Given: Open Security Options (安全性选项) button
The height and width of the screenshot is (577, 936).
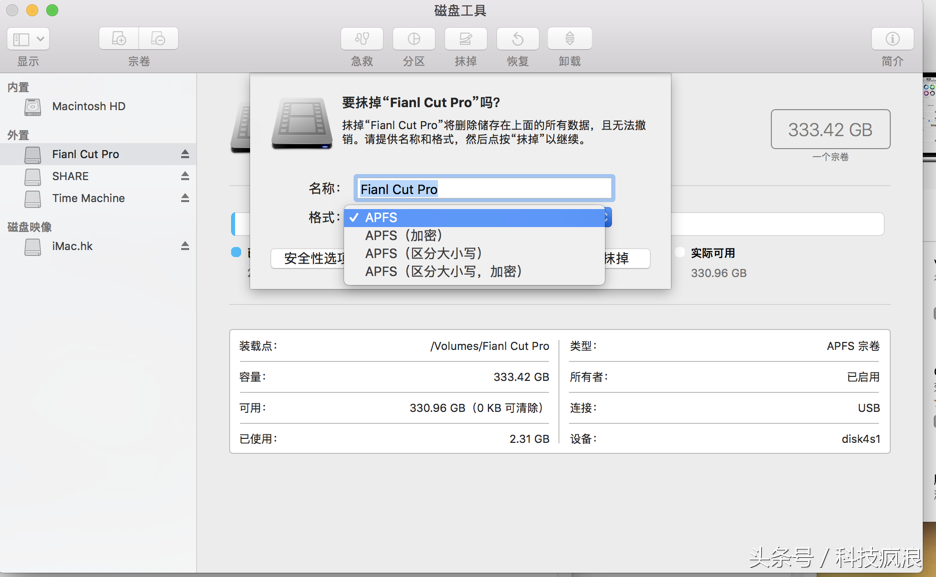Looking at the screenshot, I should click(308, 258).
